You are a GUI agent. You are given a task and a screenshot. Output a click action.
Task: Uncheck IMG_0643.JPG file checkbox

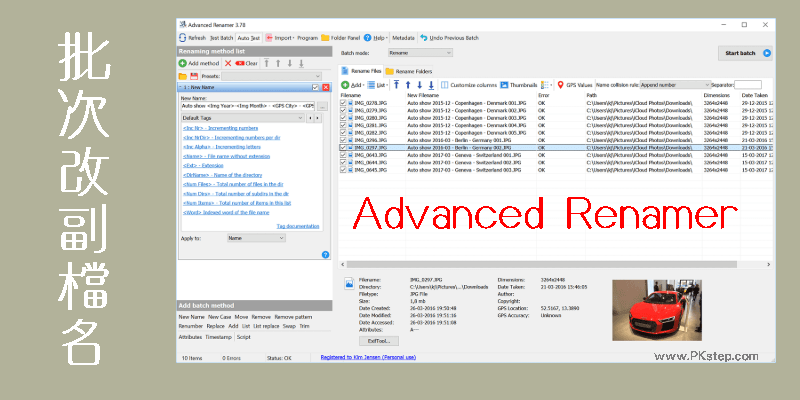(343, 155)
